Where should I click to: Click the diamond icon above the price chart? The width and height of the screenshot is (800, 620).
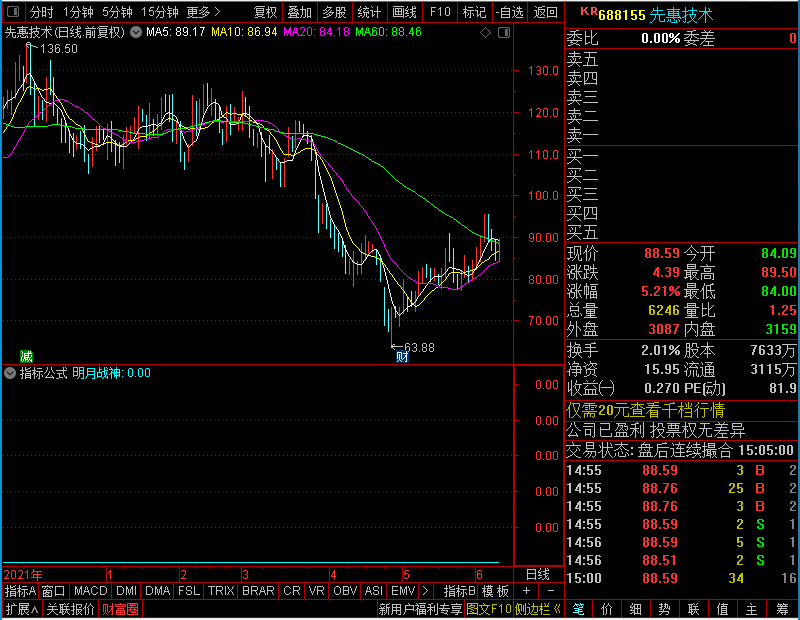click(x=486, y=33)
